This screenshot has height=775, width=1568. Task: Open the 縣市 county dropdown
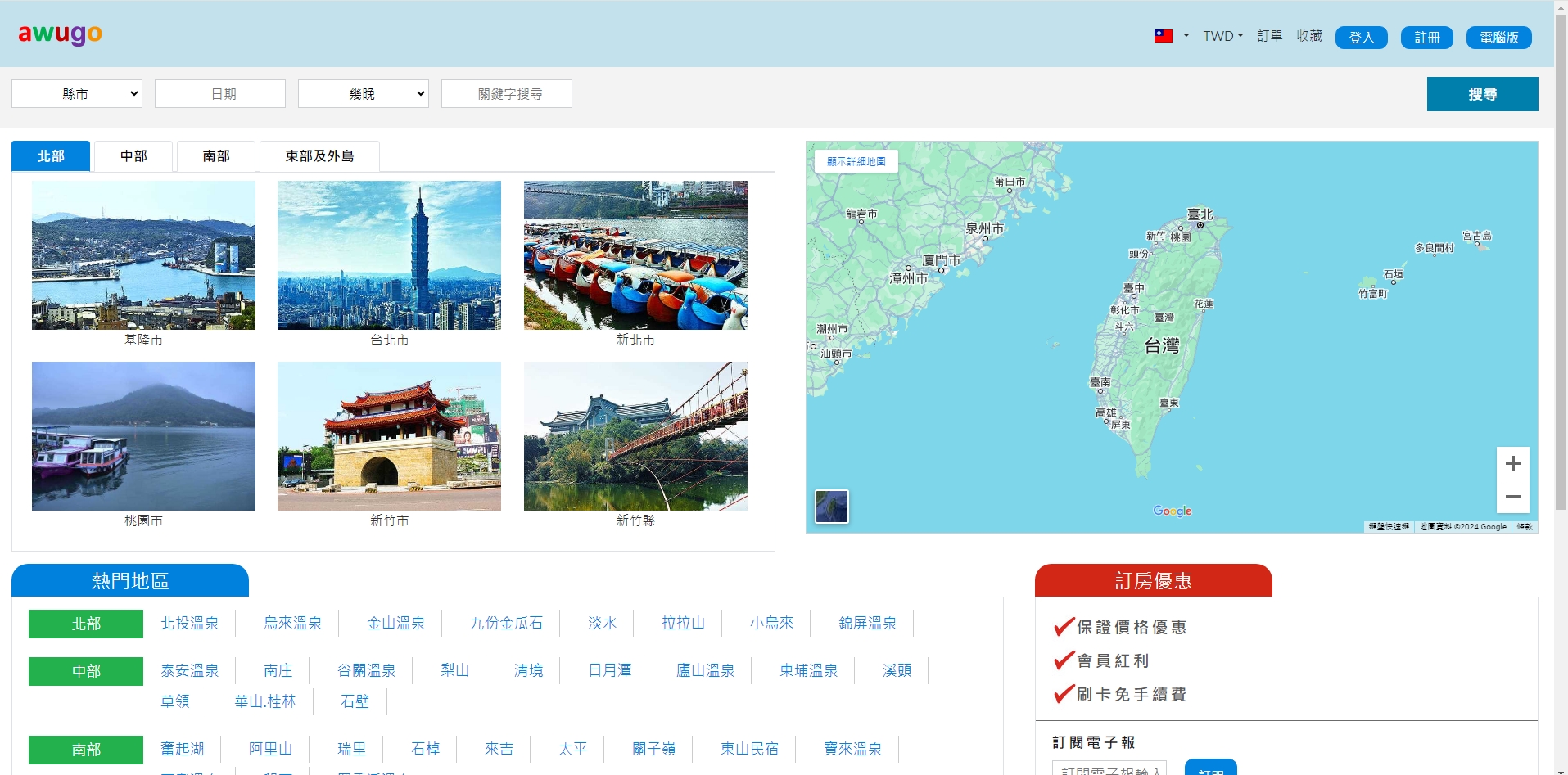point(77,94)
